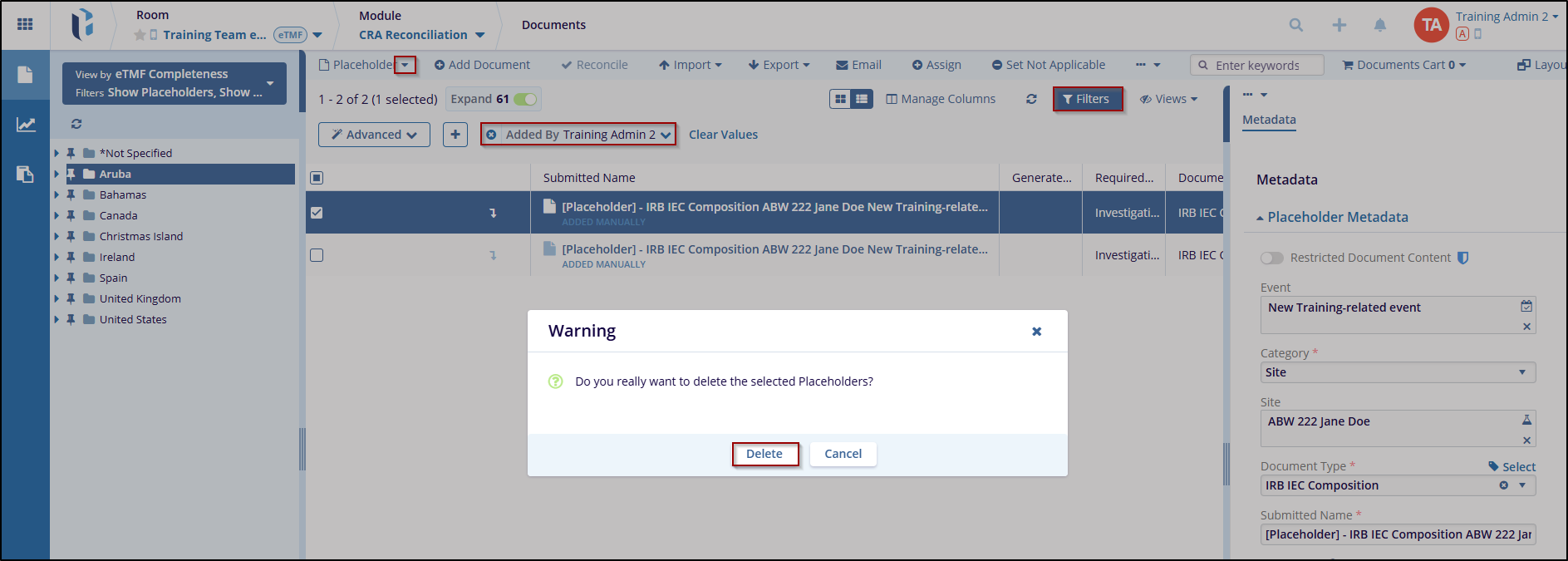Screen dimensions: 1568x561
Task: Check the second placeholder row checkbox
Action: tap(317, 255)
